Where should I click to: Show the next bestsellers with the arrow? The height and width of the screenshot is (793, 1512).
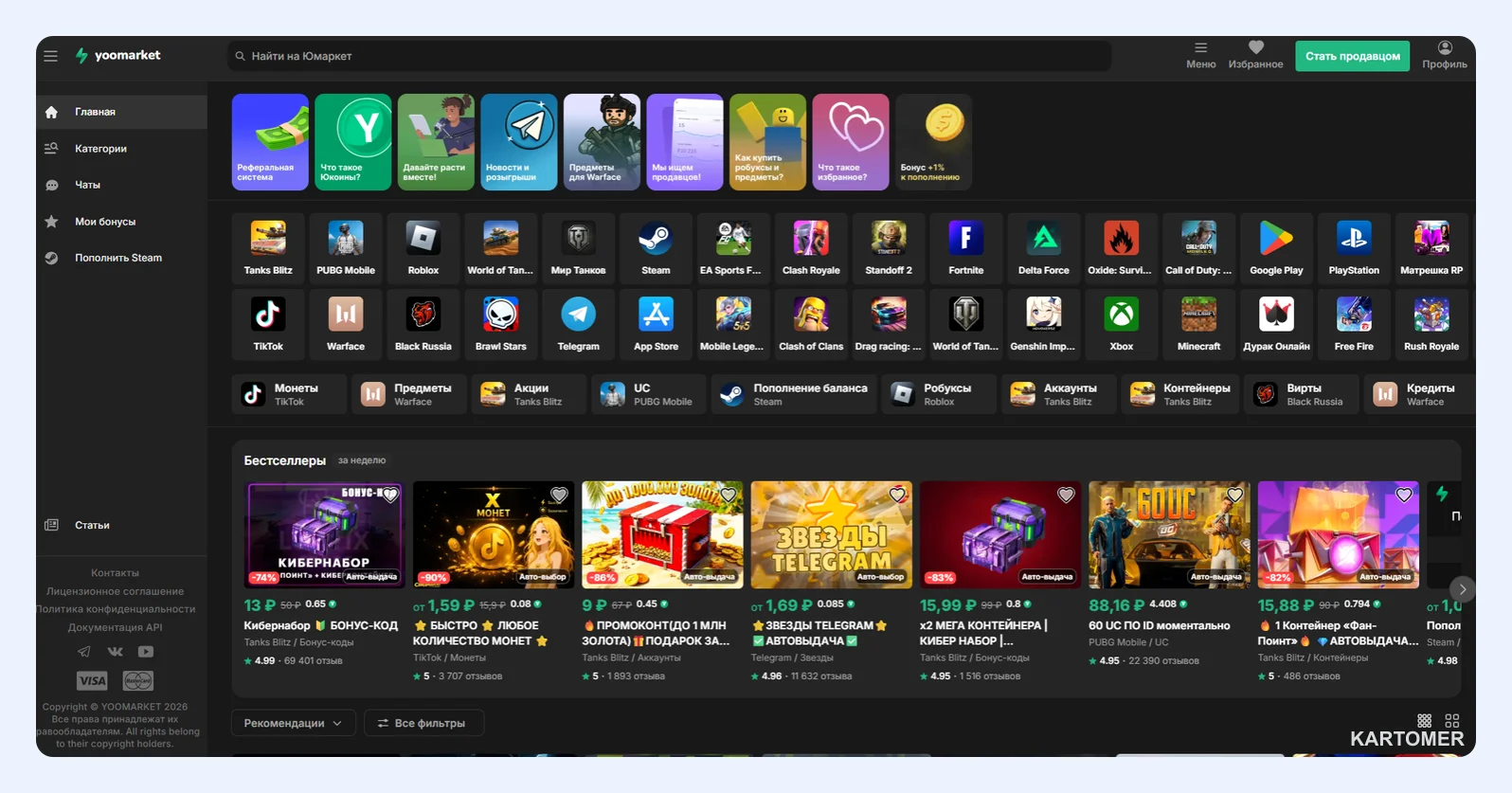pos(1463,589)
